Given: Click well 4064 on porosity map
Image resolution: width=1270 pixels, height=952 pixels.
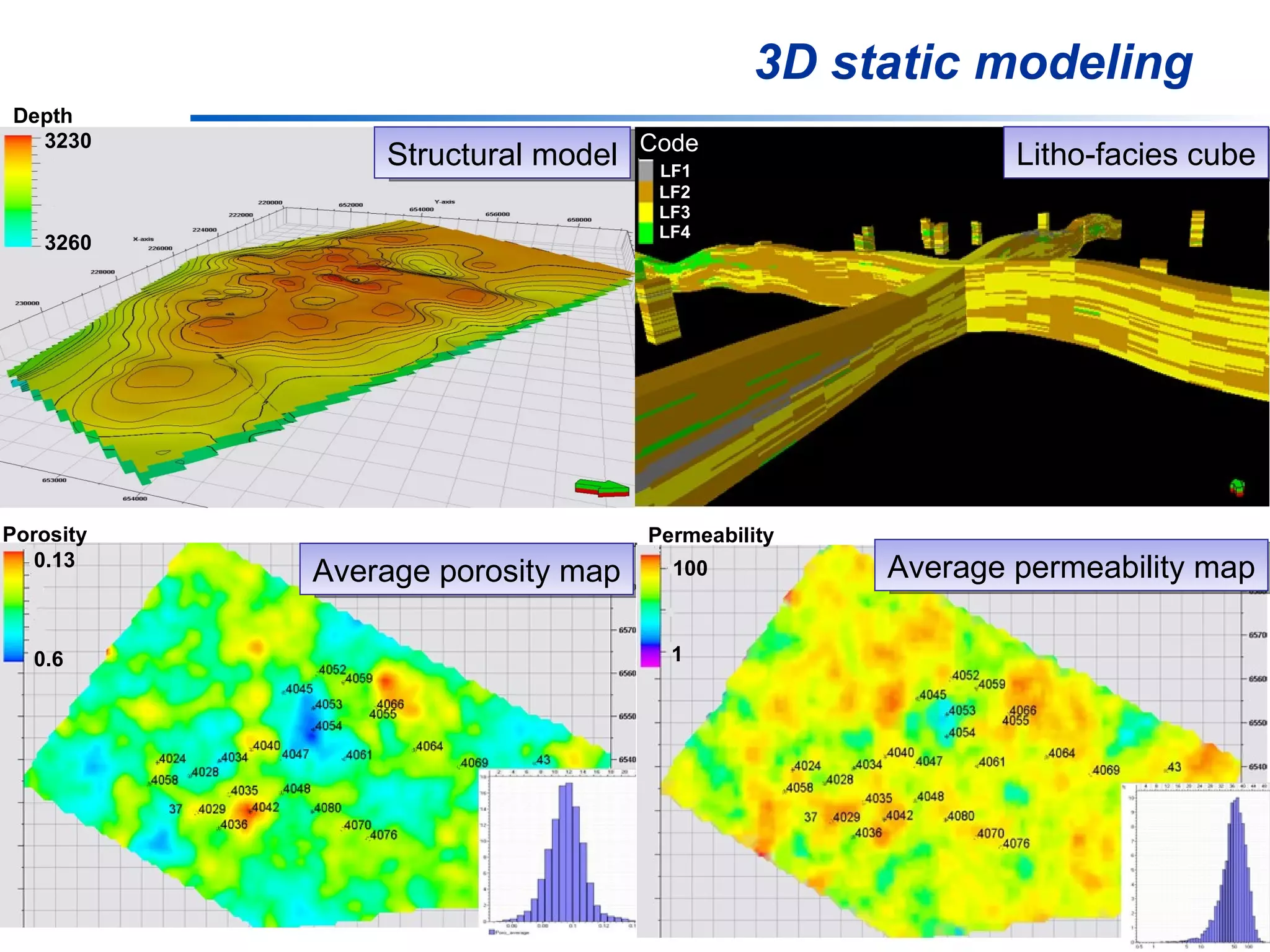Looking at the screenshot, I should [429, 746].
